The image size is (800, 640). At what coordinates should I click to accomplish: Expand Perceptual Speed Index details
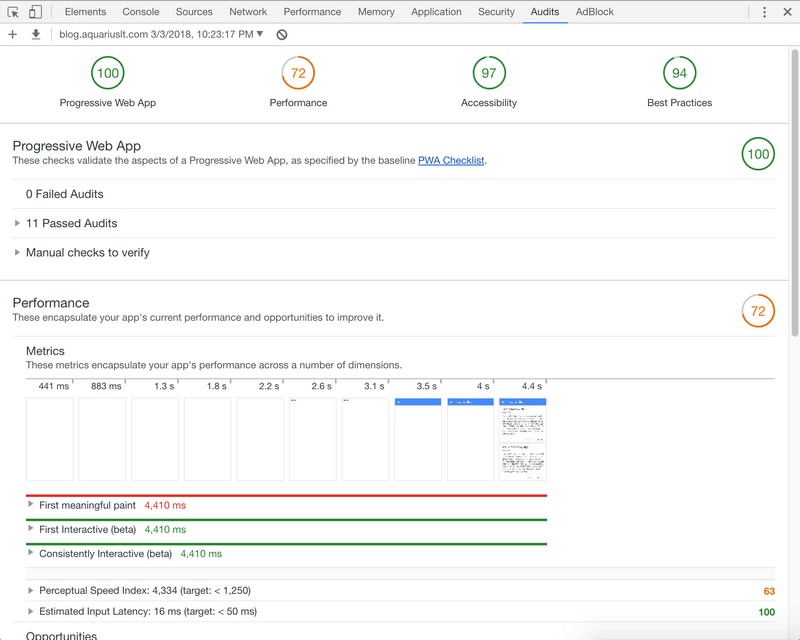click(x=144, y=591)
